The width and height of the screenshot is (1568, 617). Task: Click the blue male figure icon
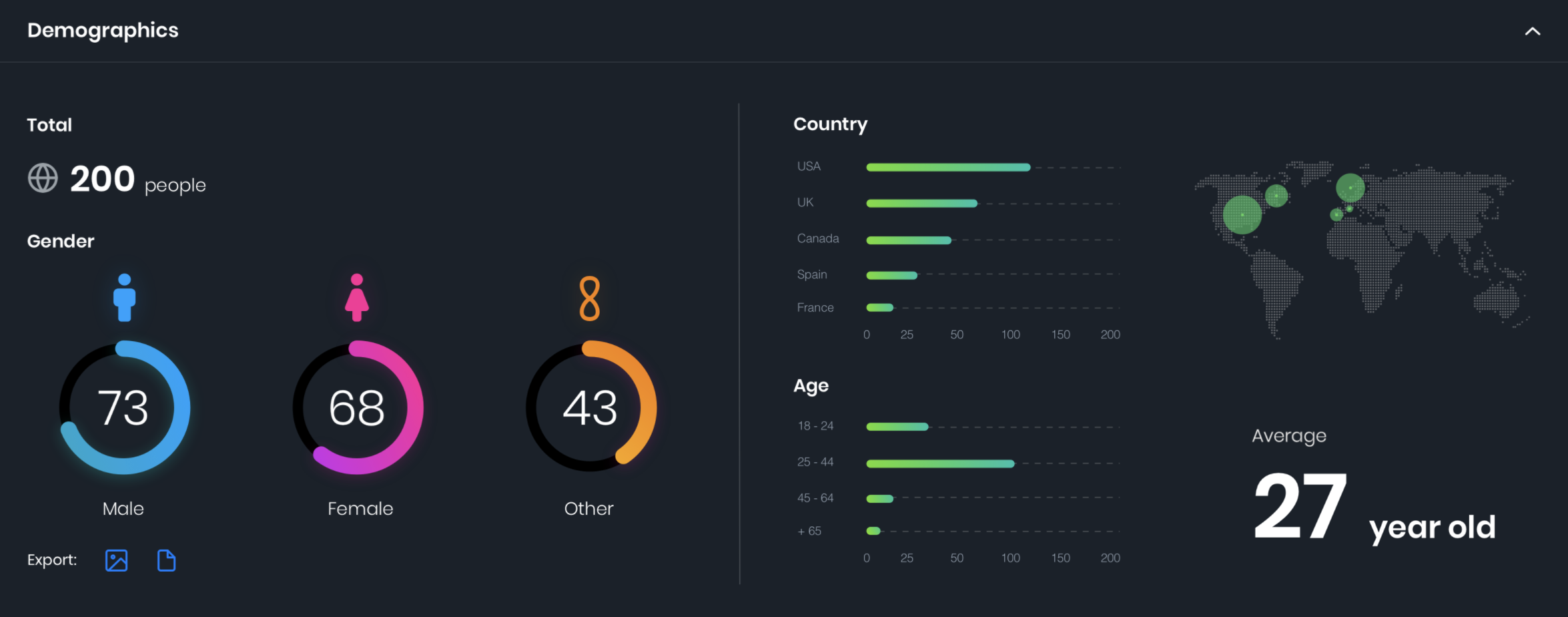click(124, 298)
